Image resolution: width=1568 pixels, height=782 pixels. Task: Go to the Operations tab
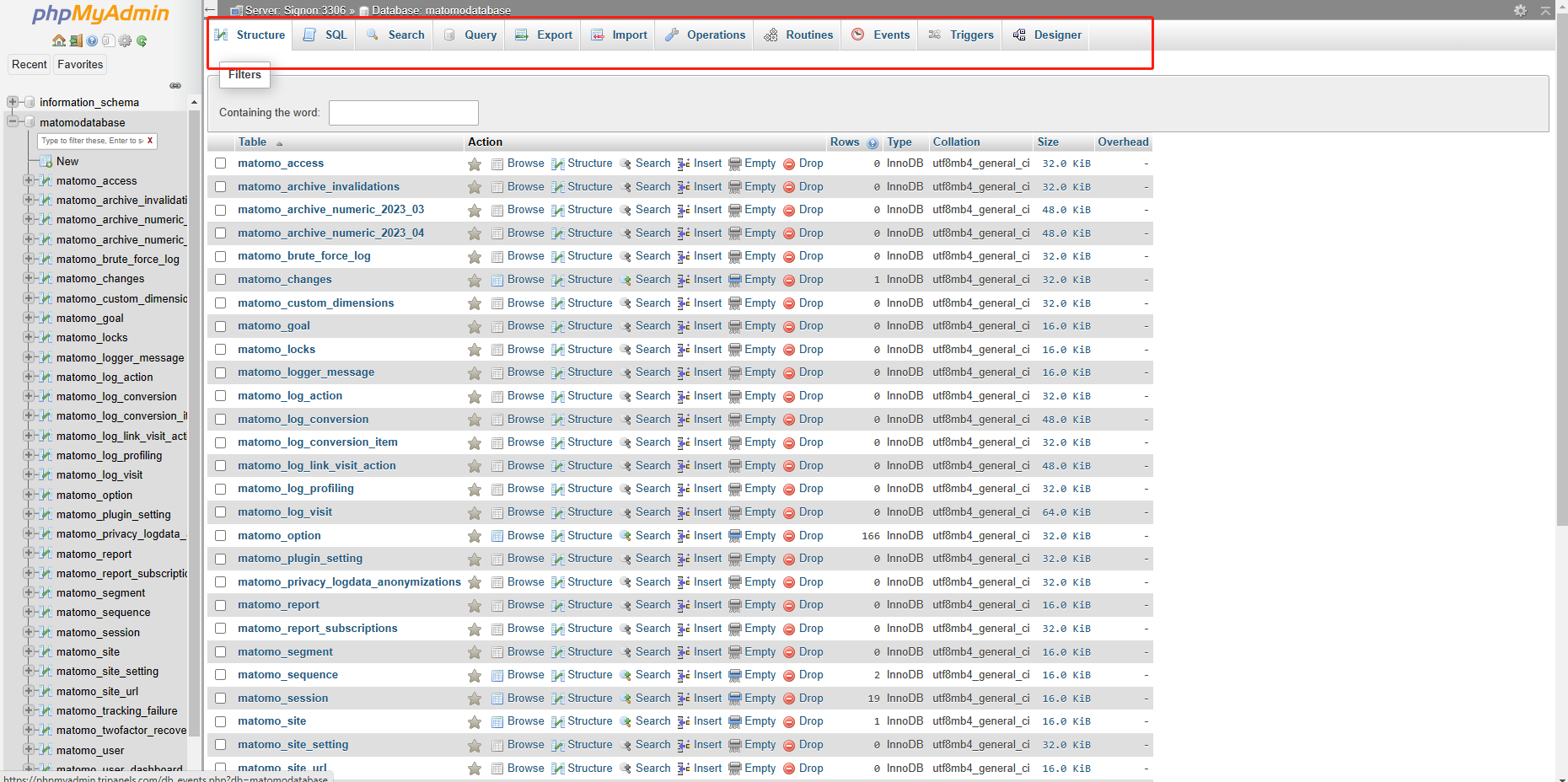(x=705, y=35)
